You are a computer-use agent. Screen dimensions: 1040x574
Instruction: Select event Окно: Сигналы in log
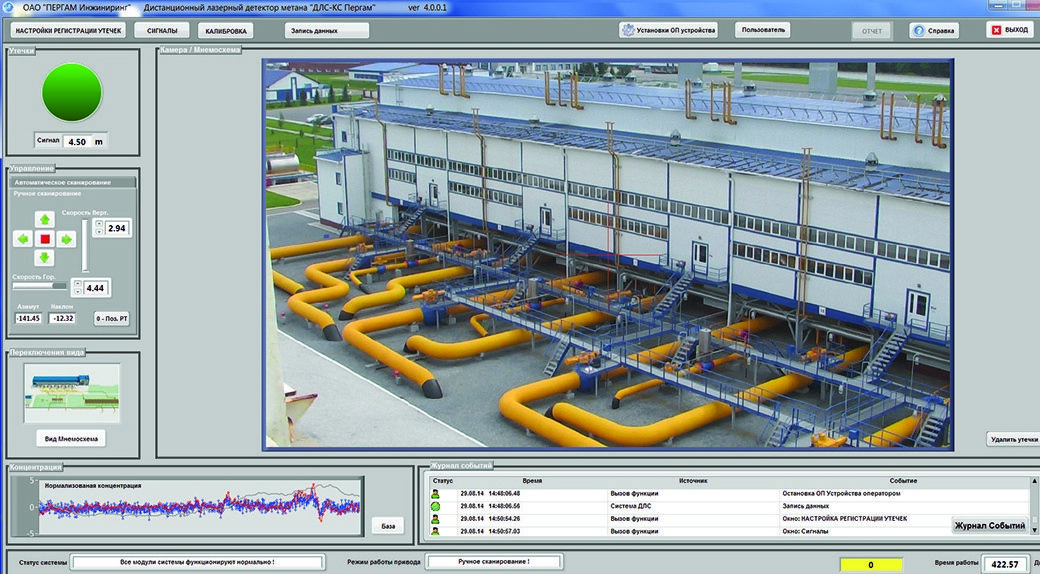pos(805,532)
